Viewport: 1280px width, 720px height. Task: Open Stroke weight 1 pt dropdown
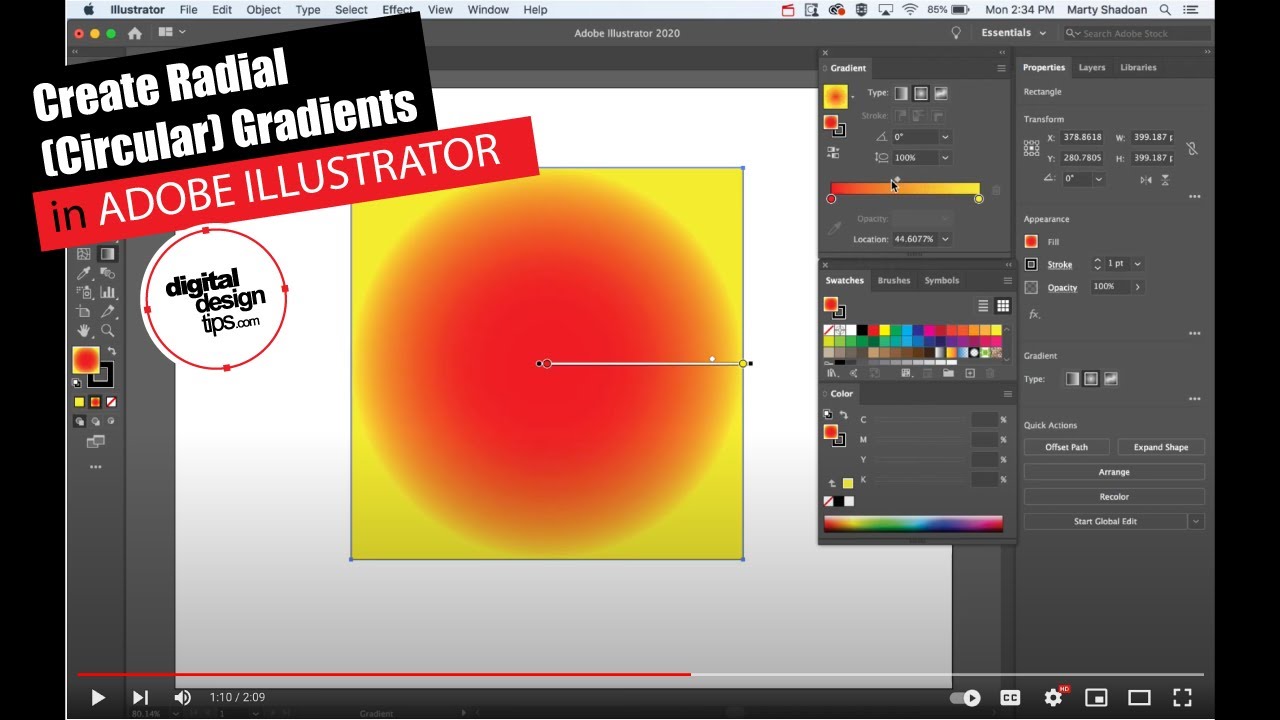pyautogui.click(x=1137, y=264)
